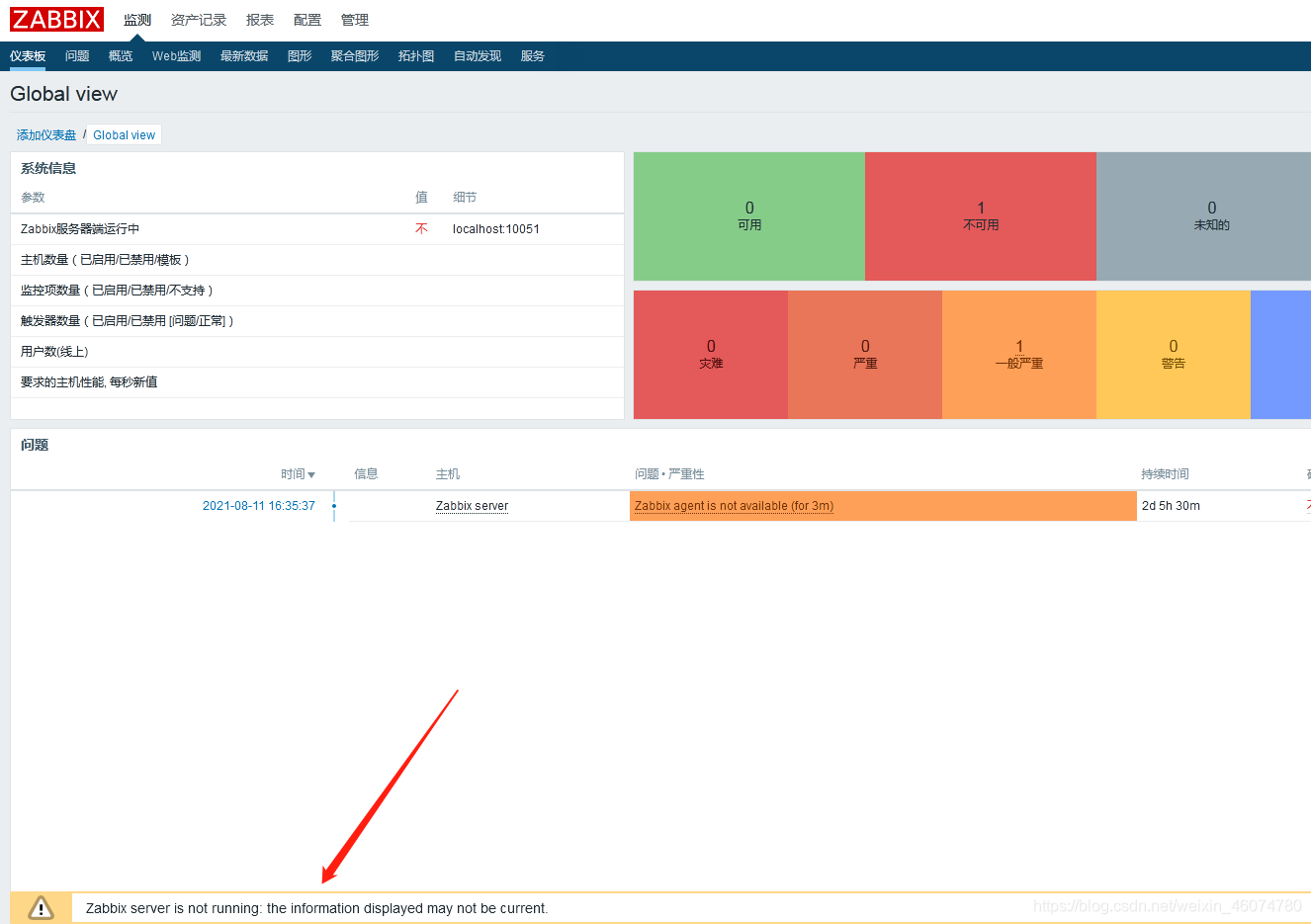Click the 2d 5h 30m duration cell
The height and width of the screenshot is (924, 1311).
click(x=1171, y=506)
